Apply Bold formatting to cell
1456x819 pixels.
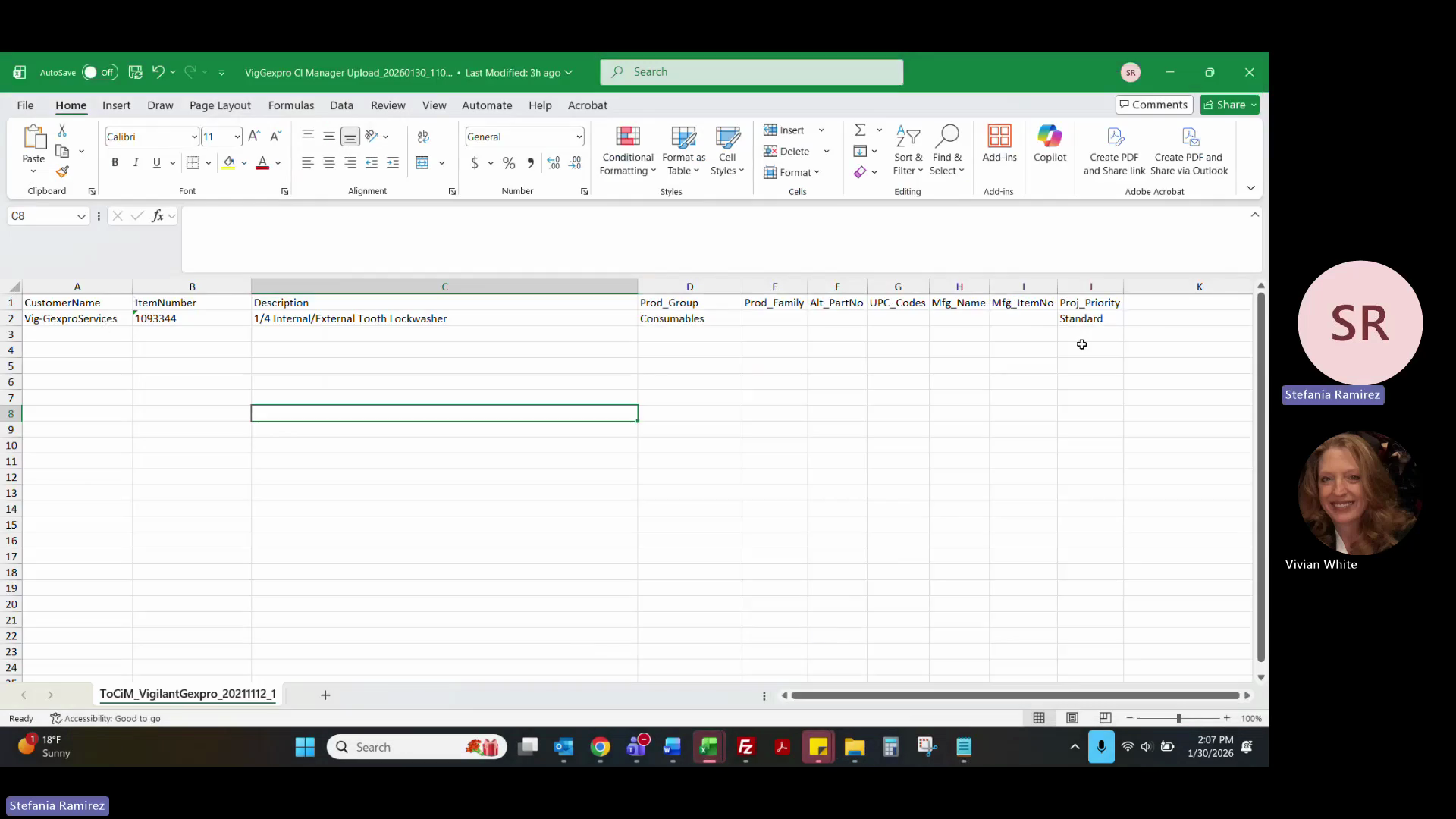[x=115, y=162]
